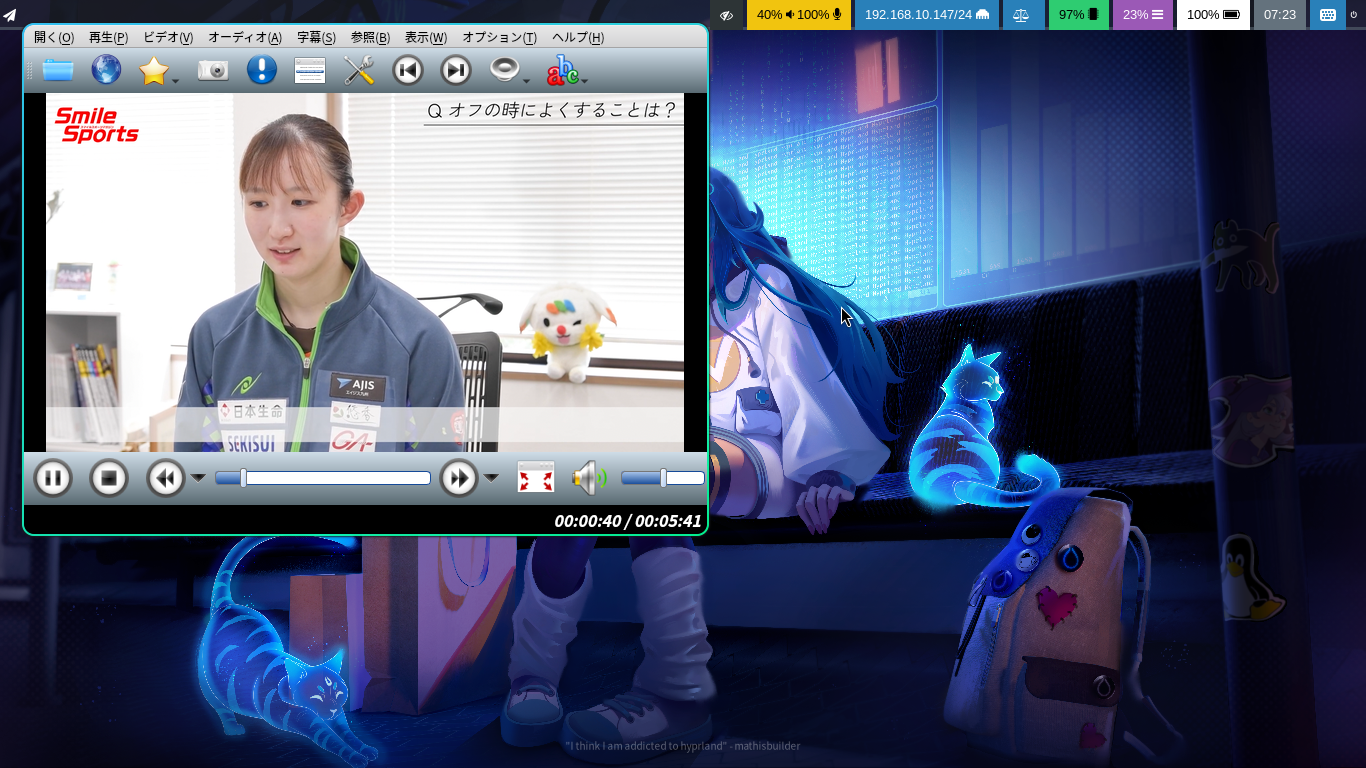Open the playlist from the toolbar

tap(310, 70)
